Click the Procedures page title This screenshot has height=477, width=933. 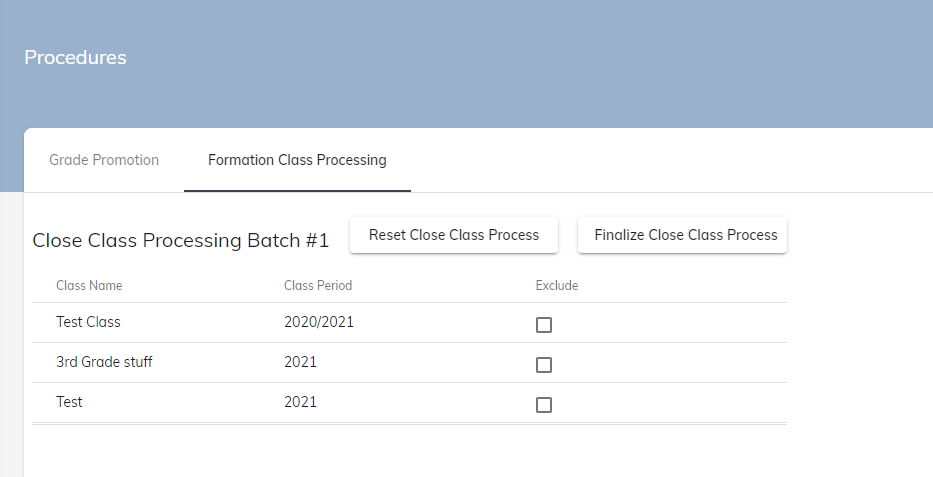(x=75, y=57)
